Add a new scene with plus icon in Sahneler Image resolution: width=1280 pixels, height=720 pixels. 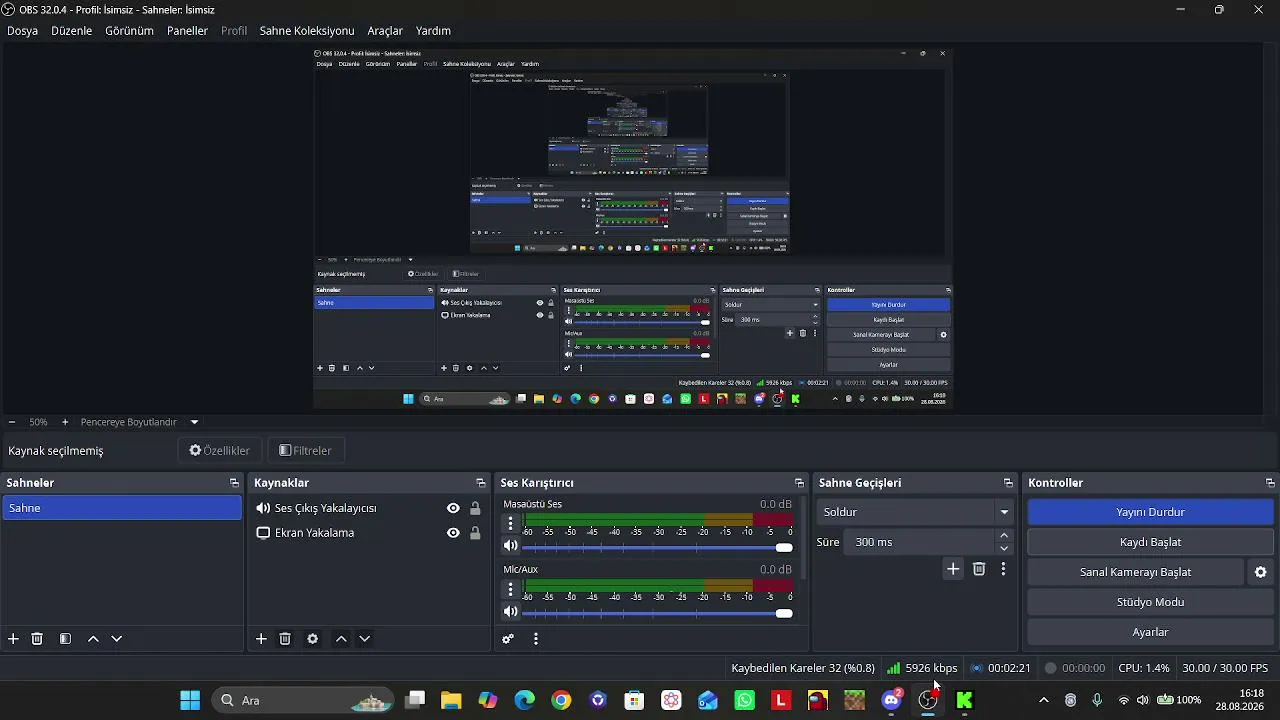click(x=13, y=639)
